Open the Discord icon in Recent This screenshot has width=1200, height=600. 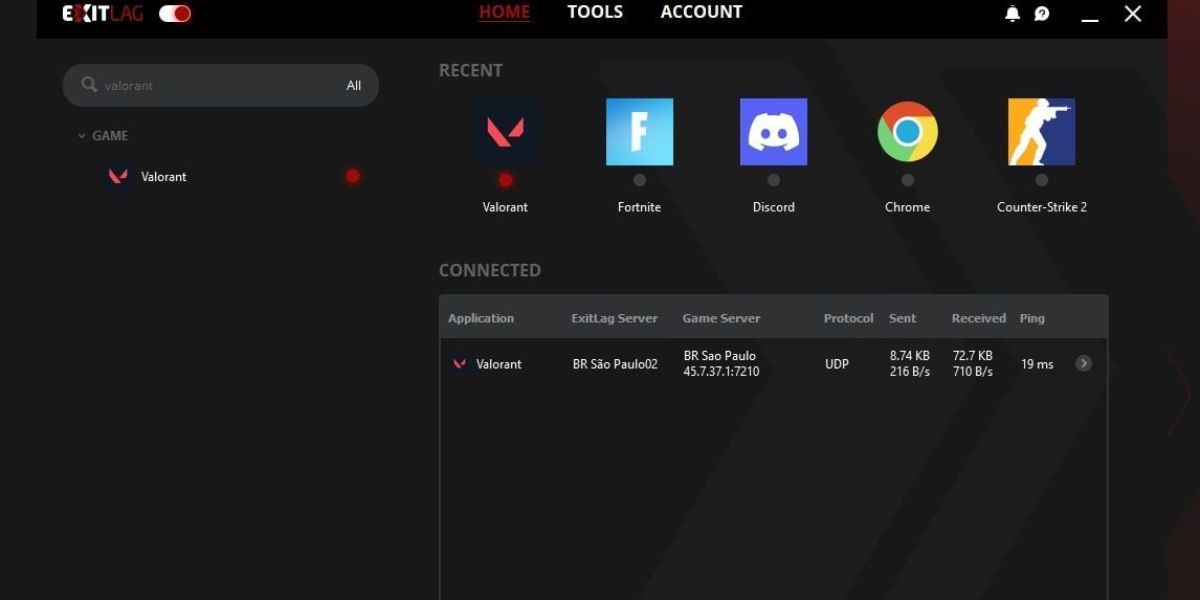coord(774,132)
